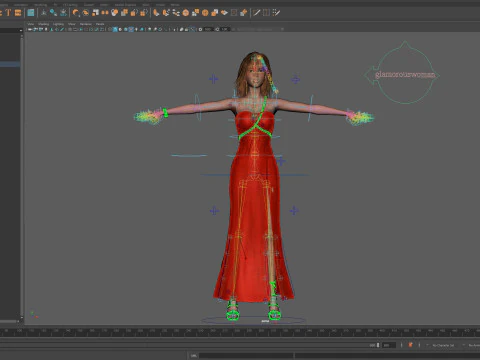Select the blue cross control right of the knees
Screen dimensions: 480x360
[294, 210]
